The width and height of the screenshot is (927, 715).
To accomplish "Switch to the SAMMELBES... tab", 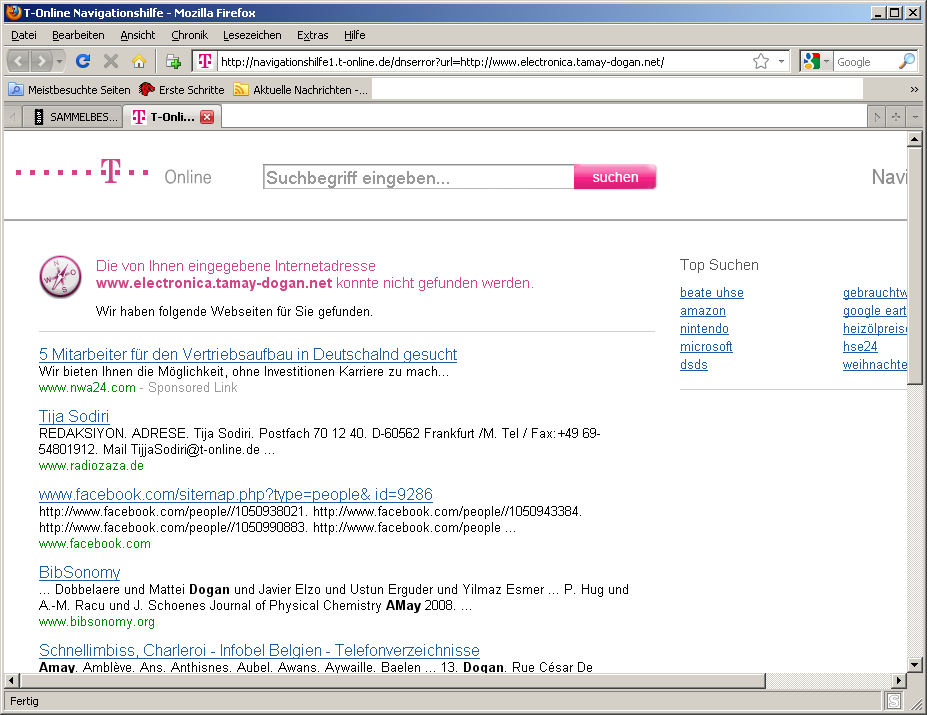I will pos(73,117).
